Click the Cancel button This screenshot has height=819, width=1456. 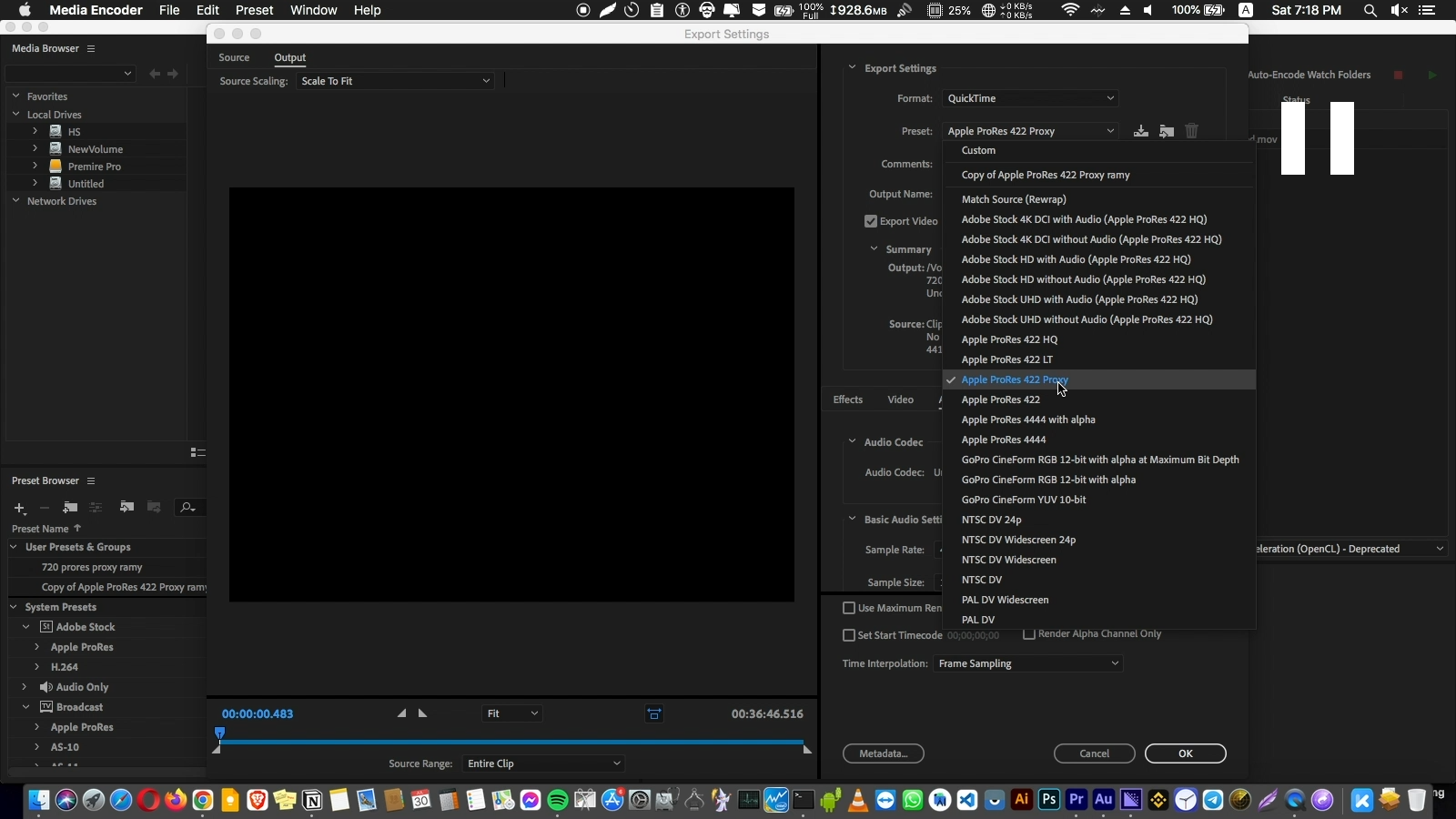click(x=1095, y=753)
